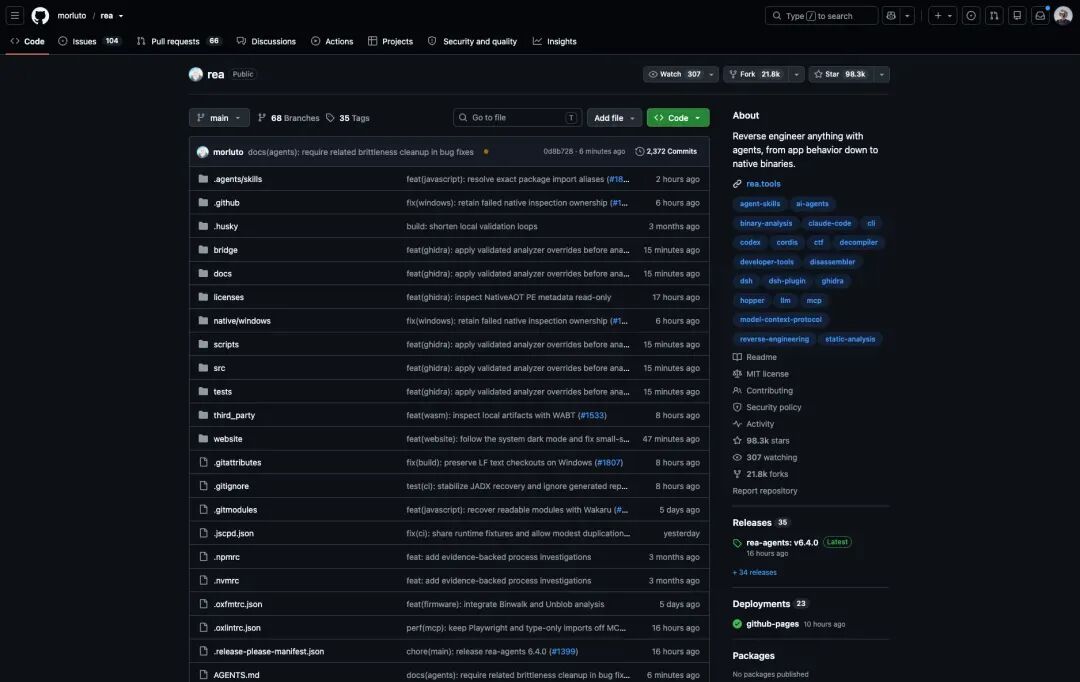This screenshot has height=682, width=1080.
Task: Open the issues icon in top header
Action: tap(970, 15)
